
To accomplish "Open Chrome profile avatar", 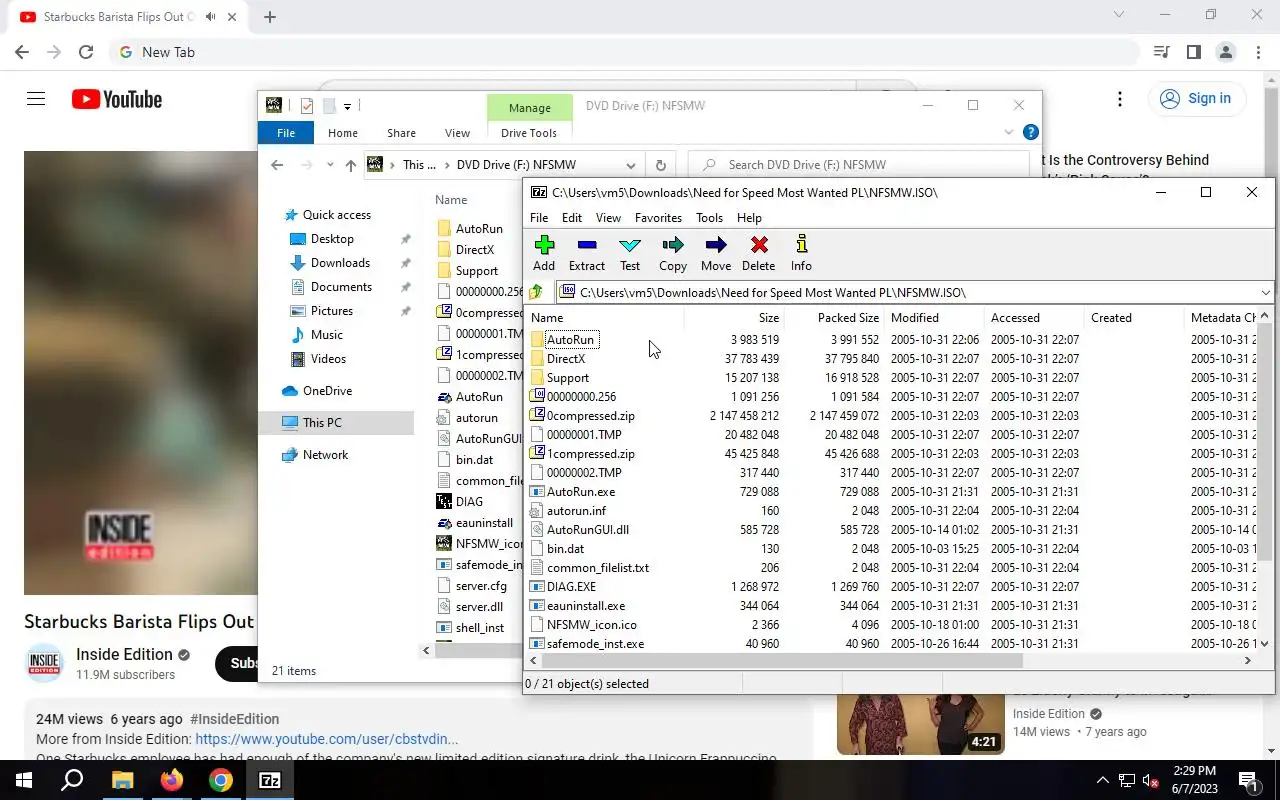I will [x=1226, y=52].
